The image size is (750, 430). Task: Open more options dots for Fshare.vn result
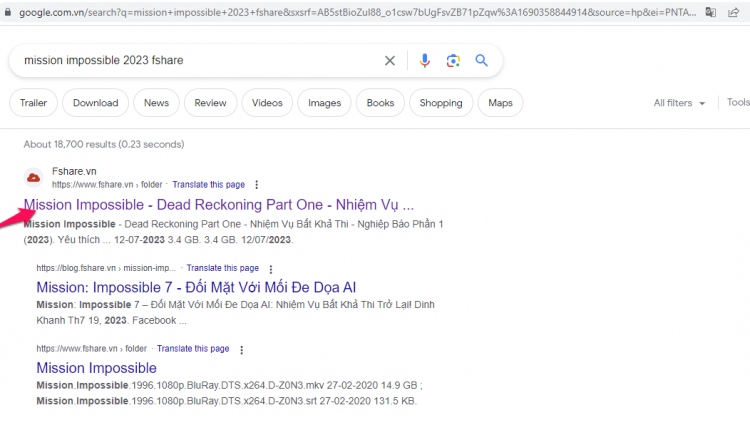click(x=256, y=185)
